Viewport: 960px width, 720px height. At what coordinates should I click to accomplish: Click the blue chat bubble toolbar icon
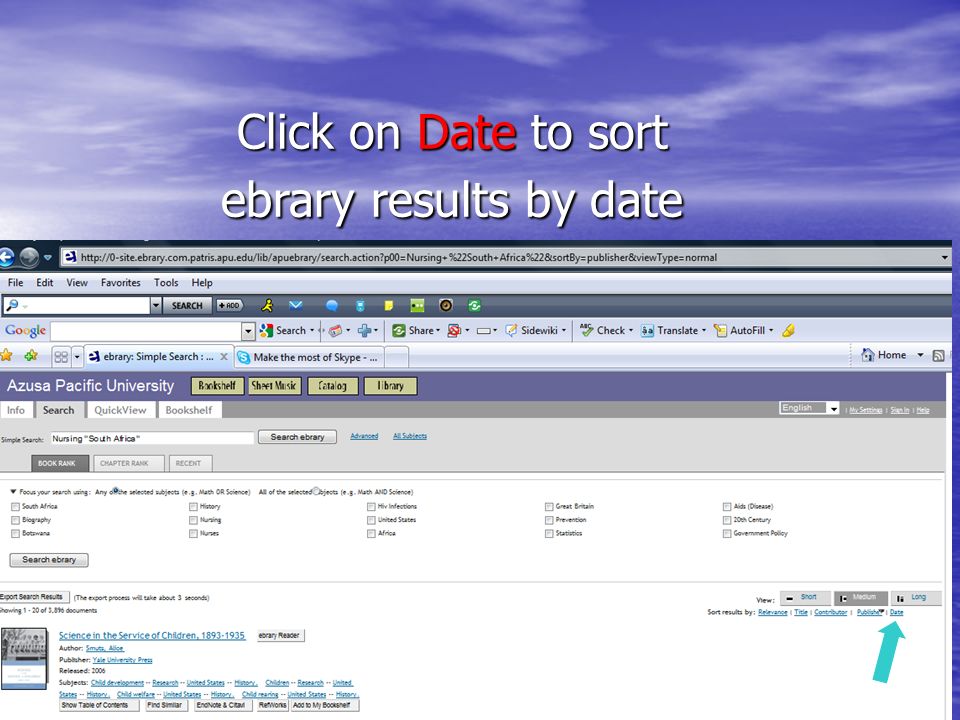click(x=332, y=305)
